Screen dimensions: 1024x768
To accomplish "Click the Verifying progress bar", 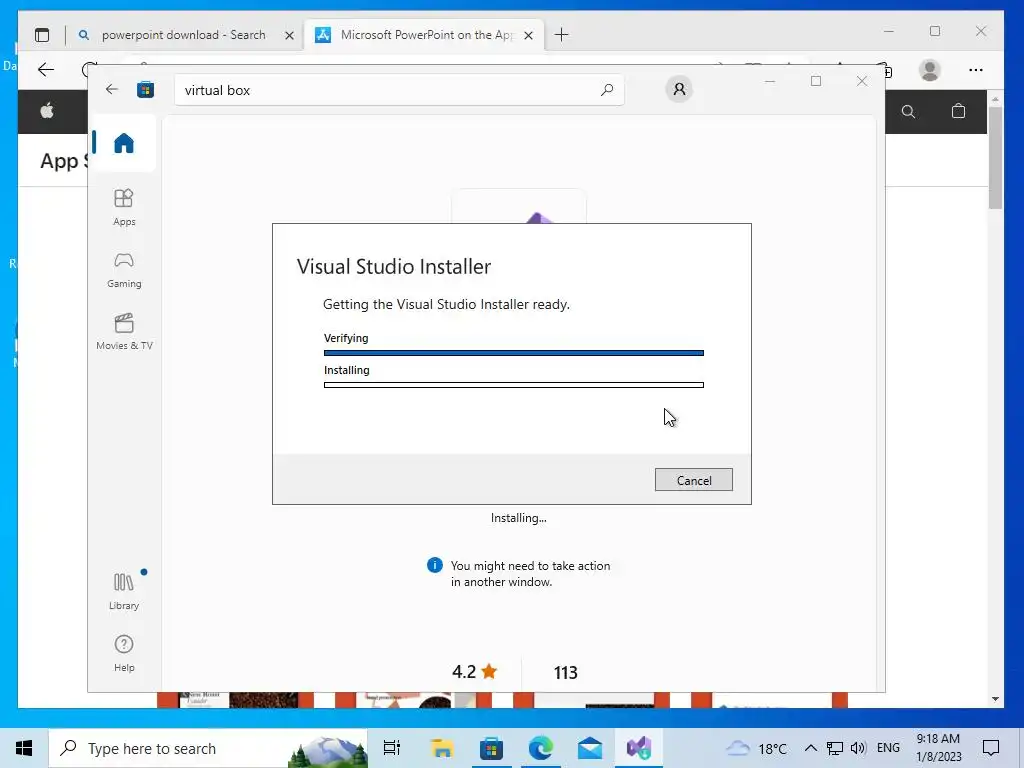I will 514,353.
